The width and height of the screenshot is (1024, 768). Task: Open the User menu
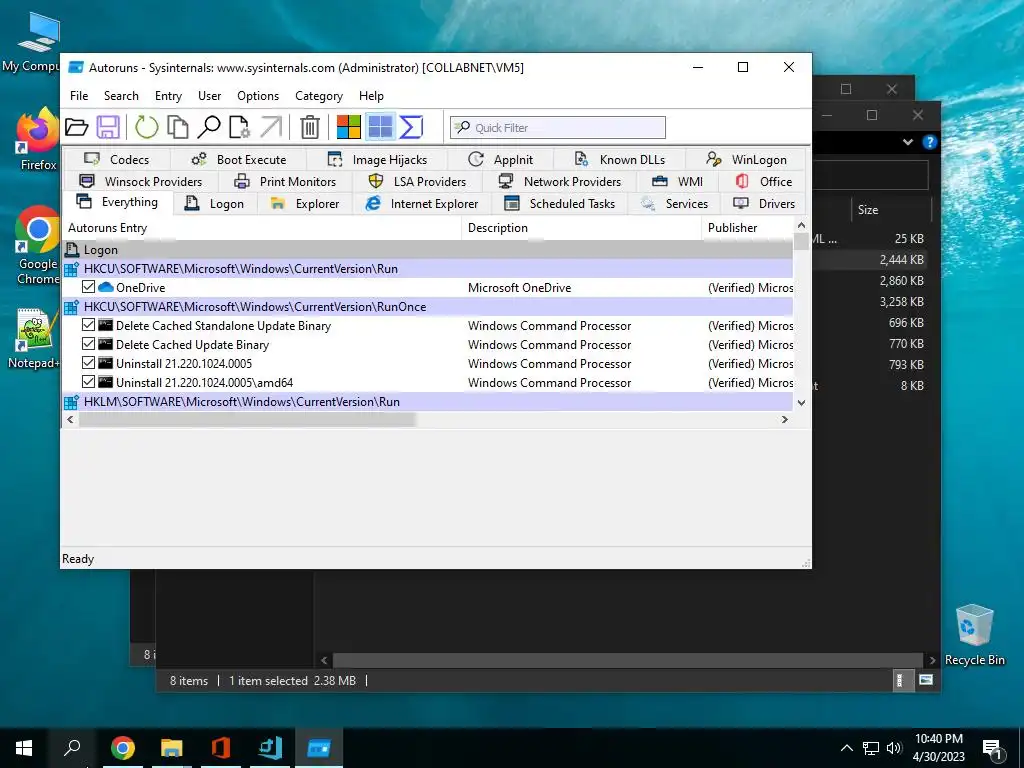210,96
